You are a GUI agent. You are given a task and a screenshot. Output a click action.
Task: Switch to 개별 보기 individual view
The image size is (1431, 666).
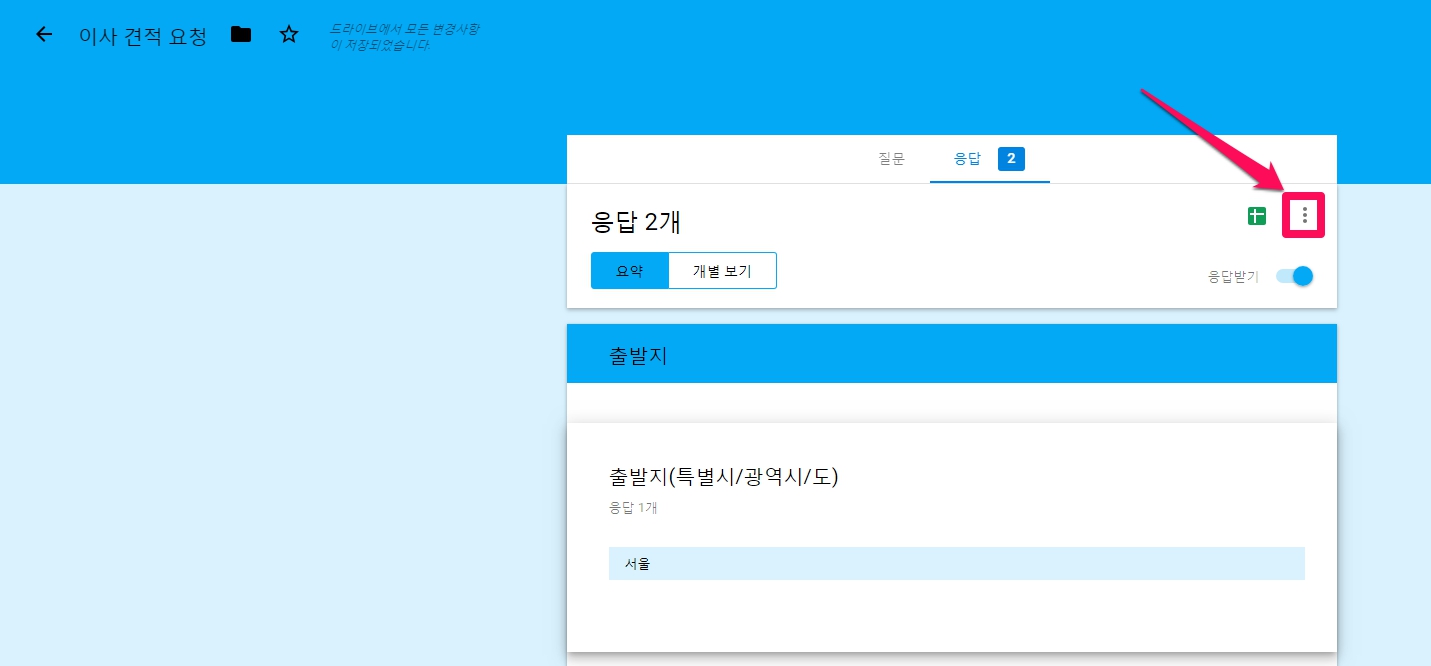(x=722, y=271)
